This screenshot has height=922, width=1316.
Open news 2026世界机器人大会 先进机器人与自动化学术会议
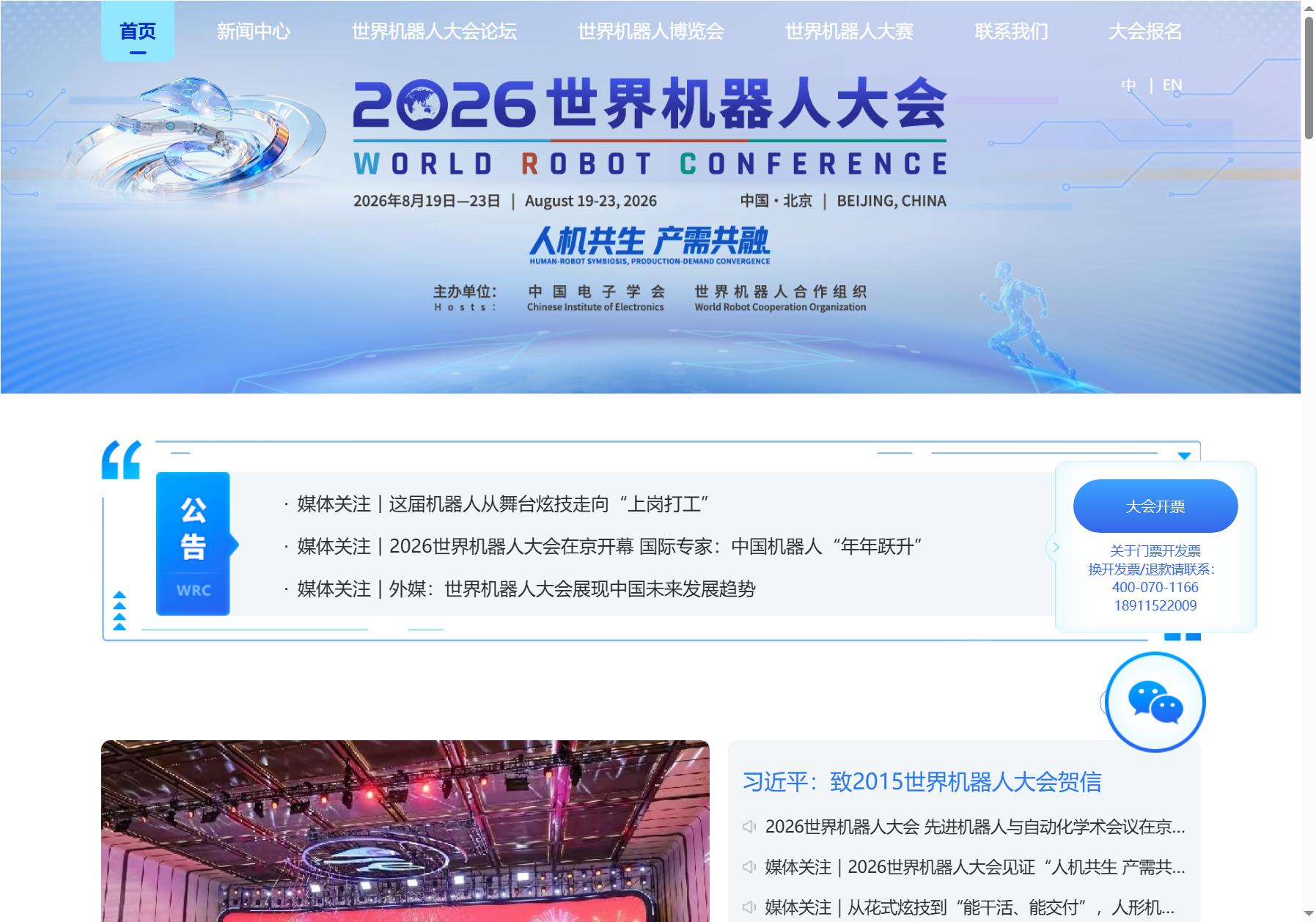(x=975, y=827)
